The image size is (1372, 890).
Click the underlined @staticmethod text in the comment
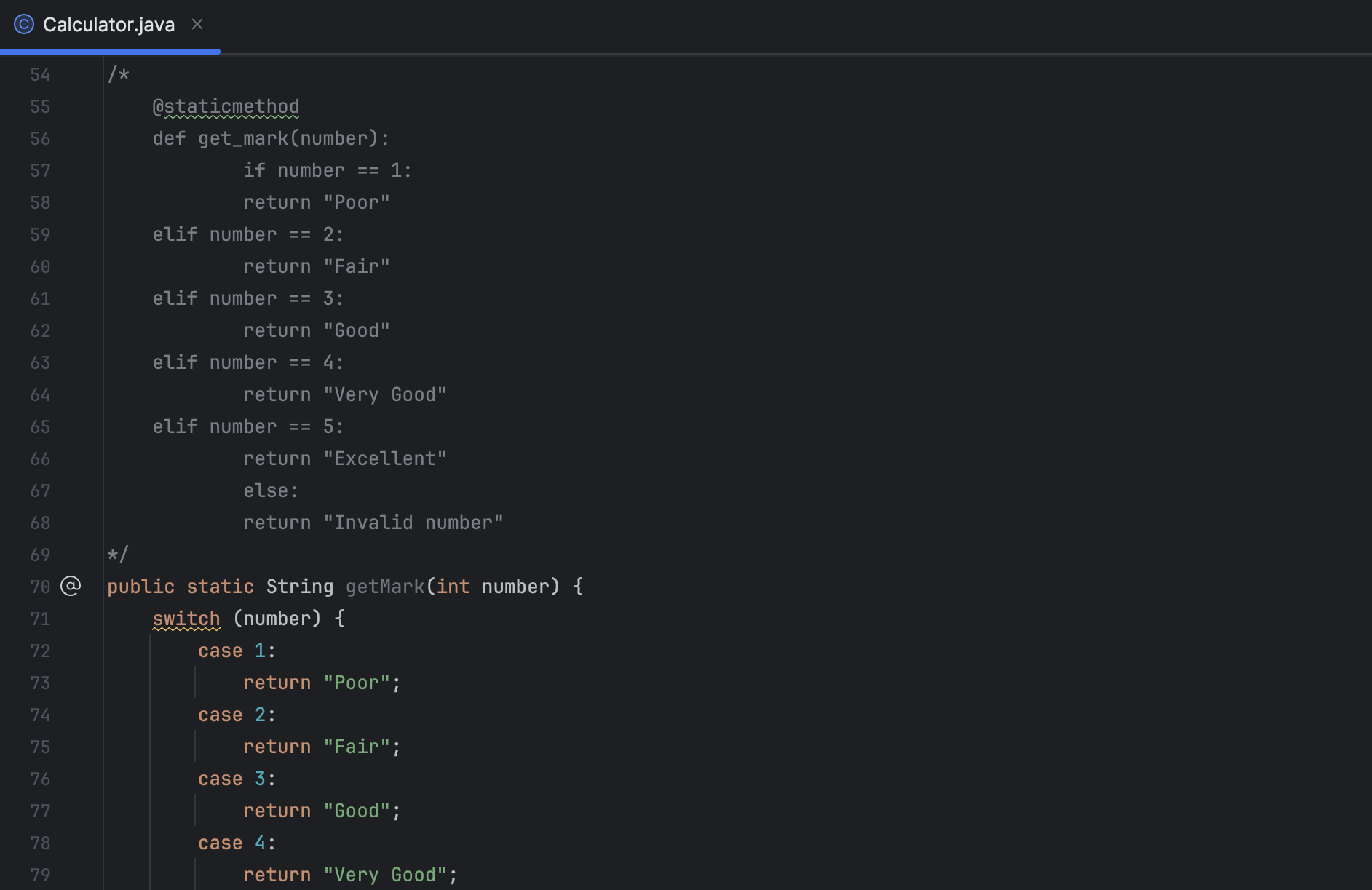226,106
